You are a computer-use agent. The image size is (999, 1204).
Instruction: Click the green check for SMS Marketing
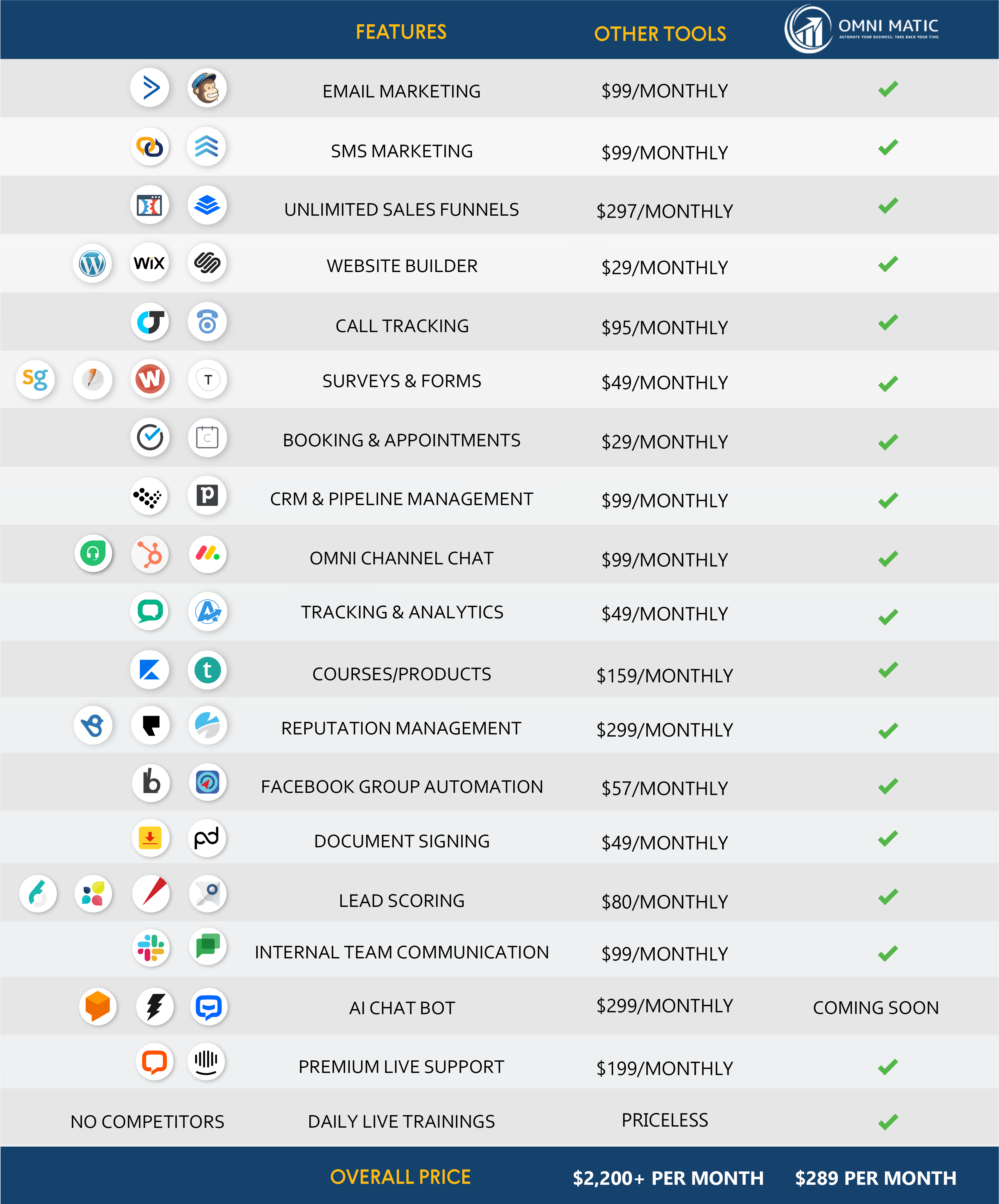point(888,147)
